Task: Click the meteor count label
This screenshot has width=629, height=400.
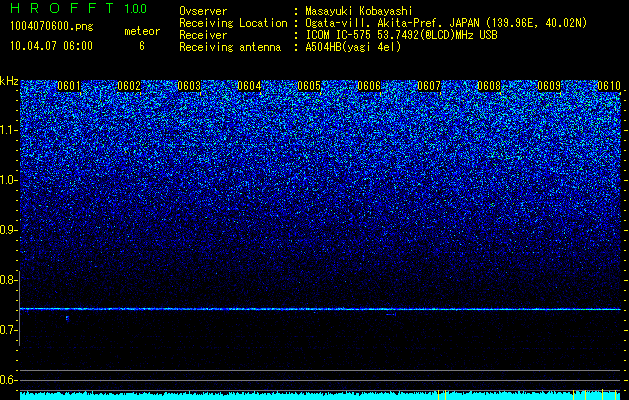Action: (x=142, y=31)
